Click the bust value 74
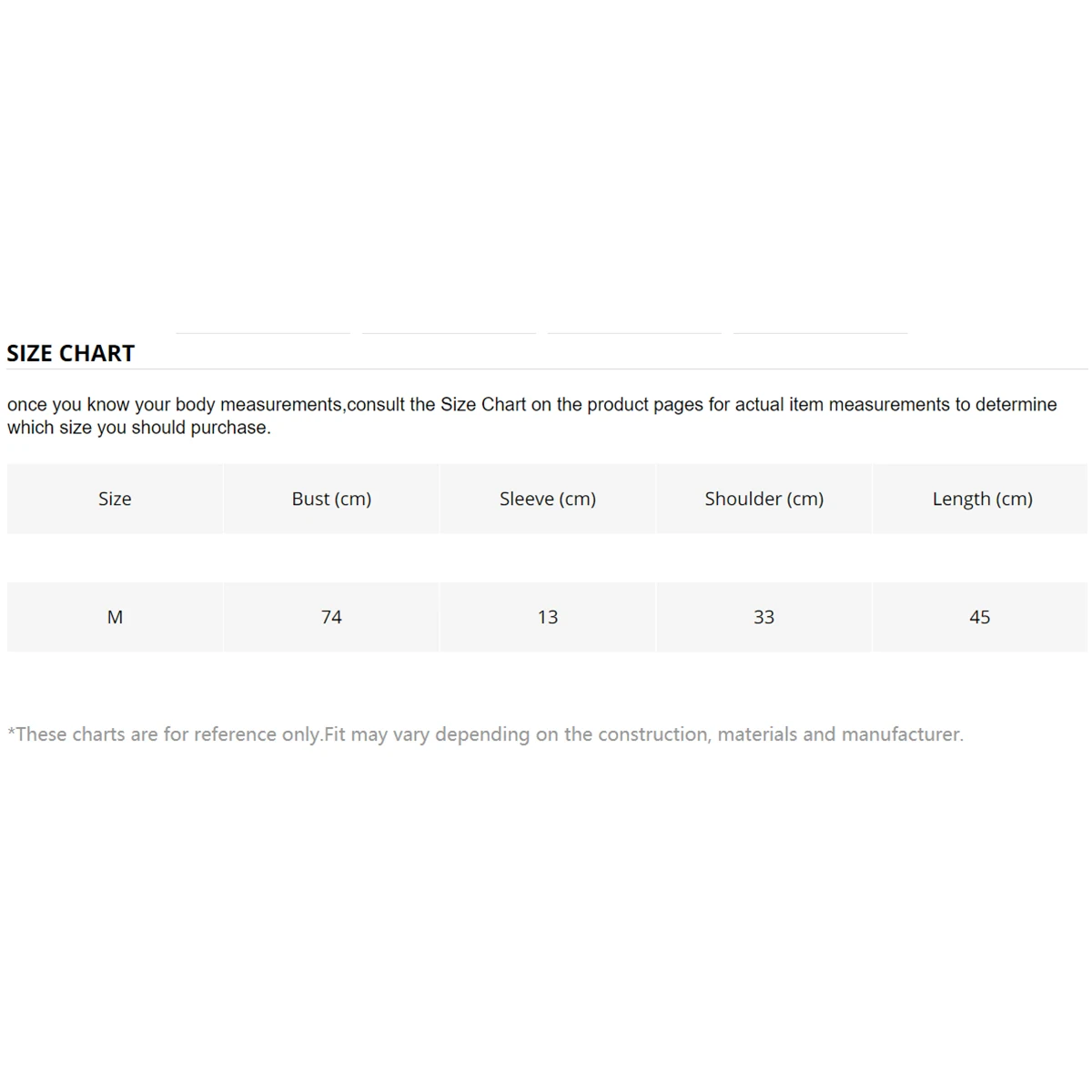Screen dimensions: 1092x1092 tap(331, 617)
